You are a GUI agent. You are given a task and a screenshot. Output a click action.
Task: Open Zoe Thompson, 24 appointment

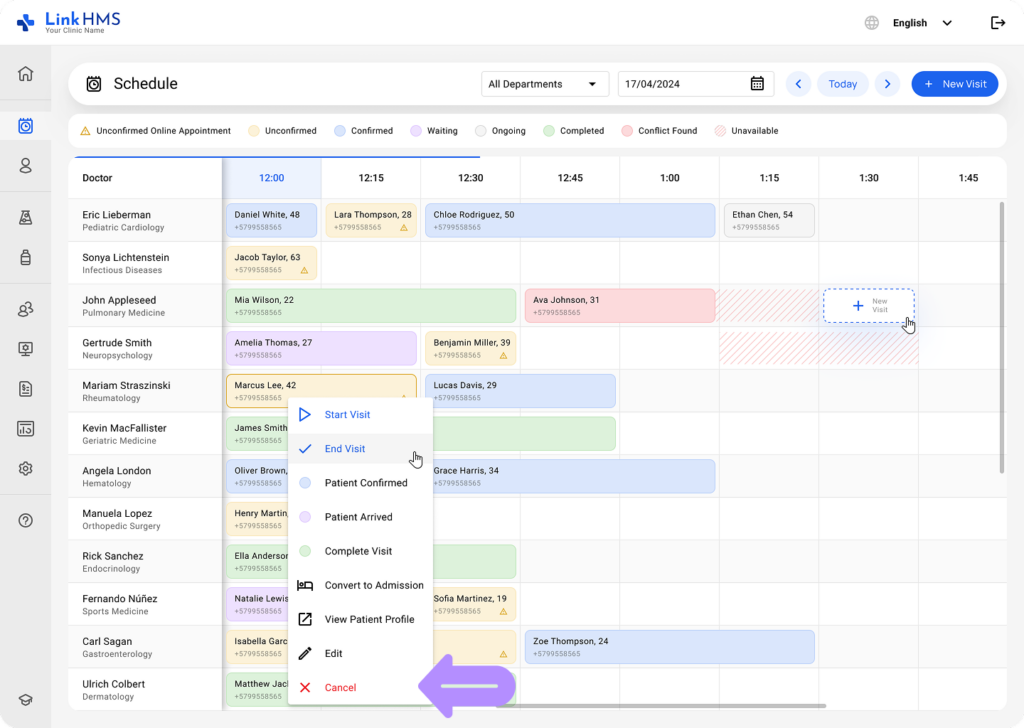click(x=669, y=647)
